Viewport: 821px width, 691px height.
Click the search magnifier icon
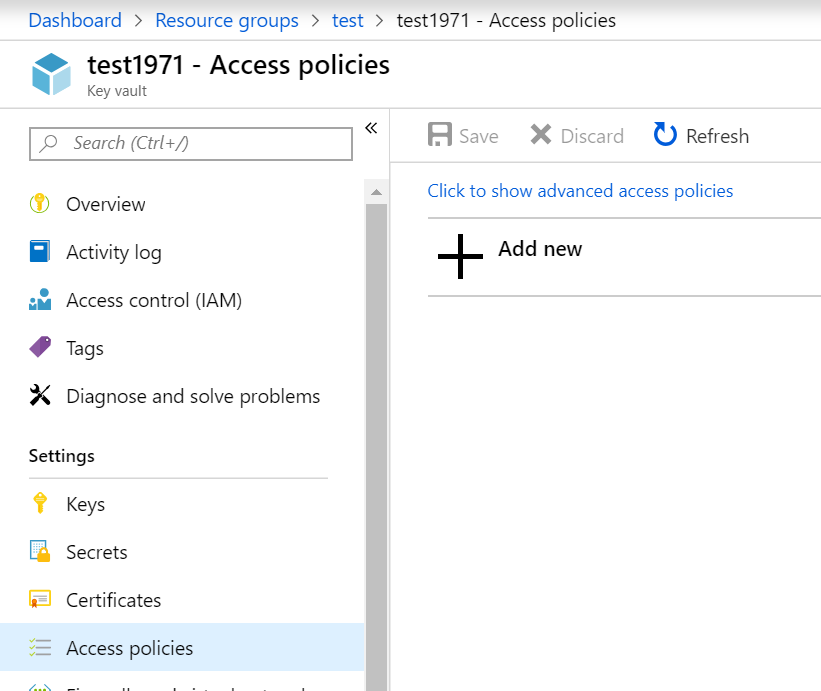[x=49, y=142]
